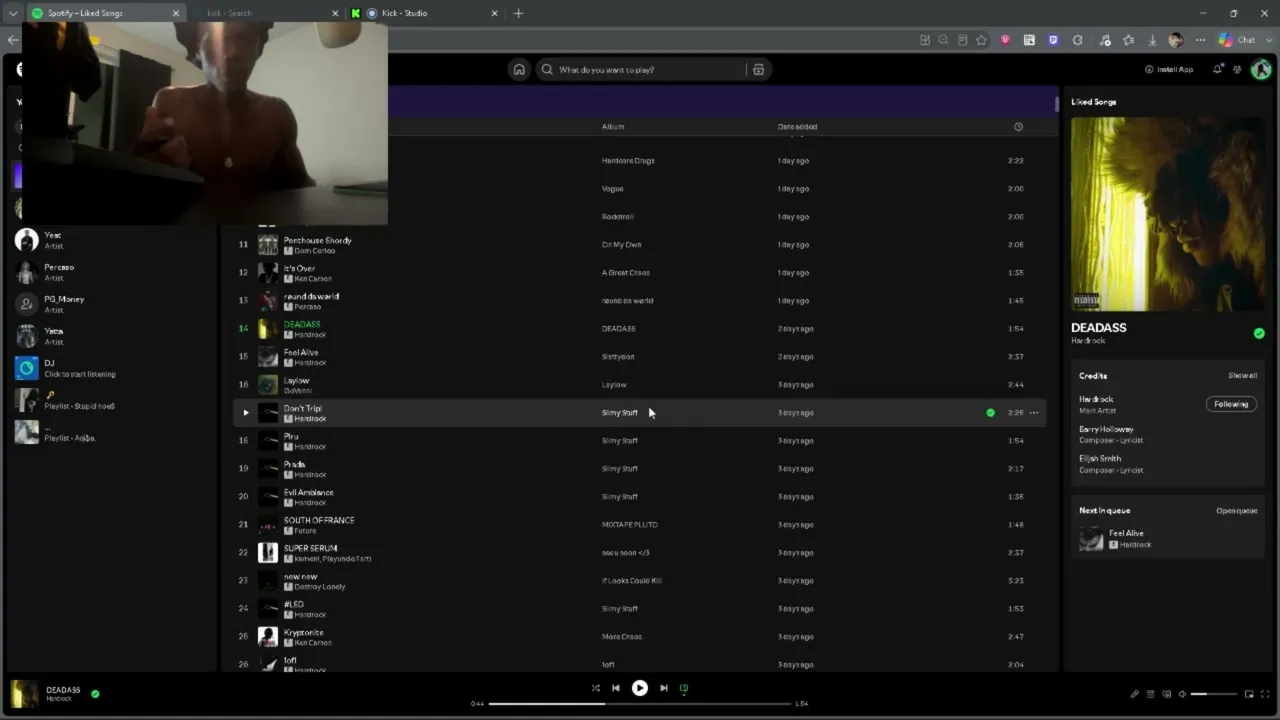
Task: Open the Browse icon in search bar
Action: point(758,70)
